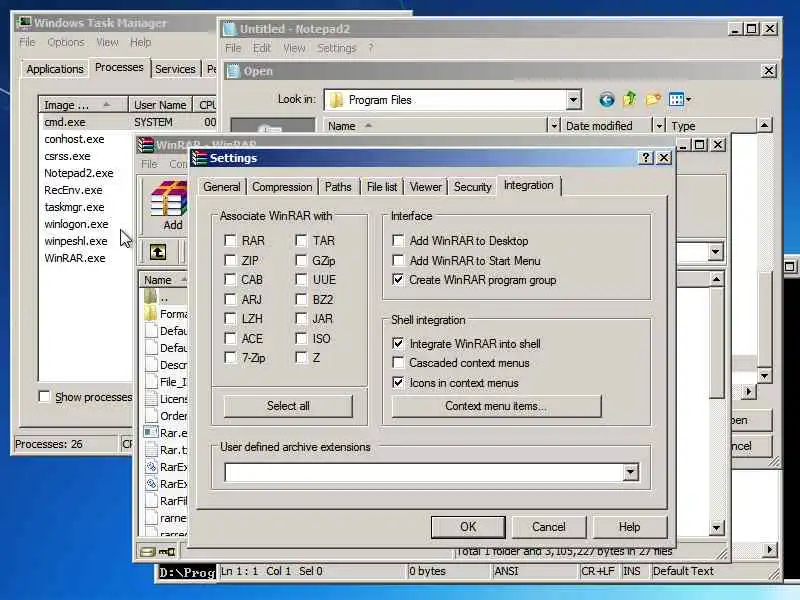Expand user defined archive extensions dropdown
Image resolution: width=800 pixels, height=600 pixels.
pyautogui.click(x=630, y=472)
